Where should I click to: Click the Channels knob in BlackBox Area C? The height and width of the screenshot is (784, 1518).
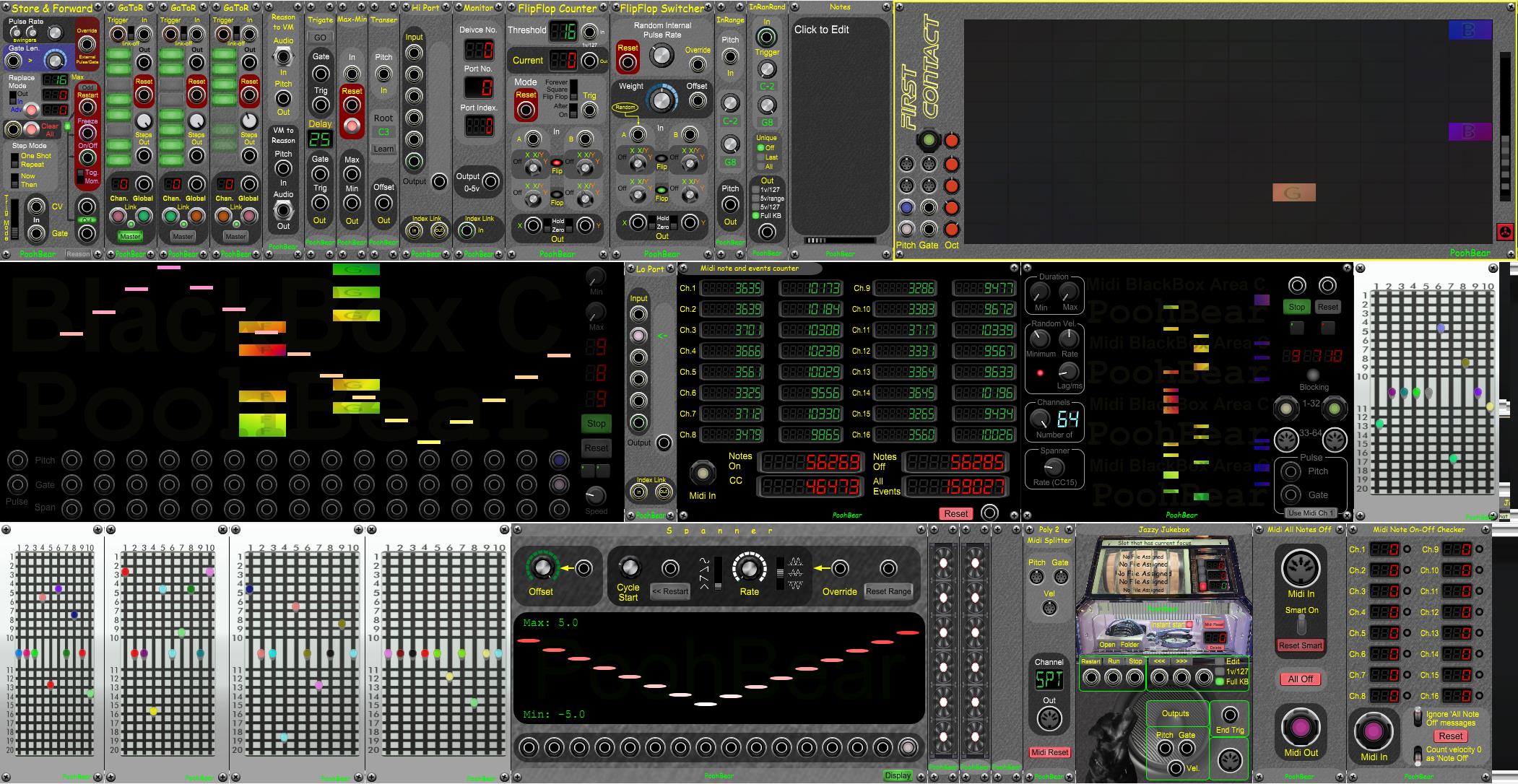point(1040,419)
